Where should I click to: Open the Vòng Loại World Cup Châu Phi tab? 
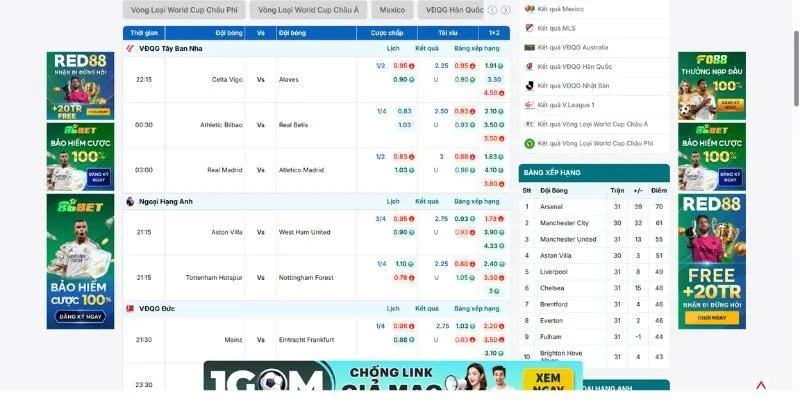(184, 10)
